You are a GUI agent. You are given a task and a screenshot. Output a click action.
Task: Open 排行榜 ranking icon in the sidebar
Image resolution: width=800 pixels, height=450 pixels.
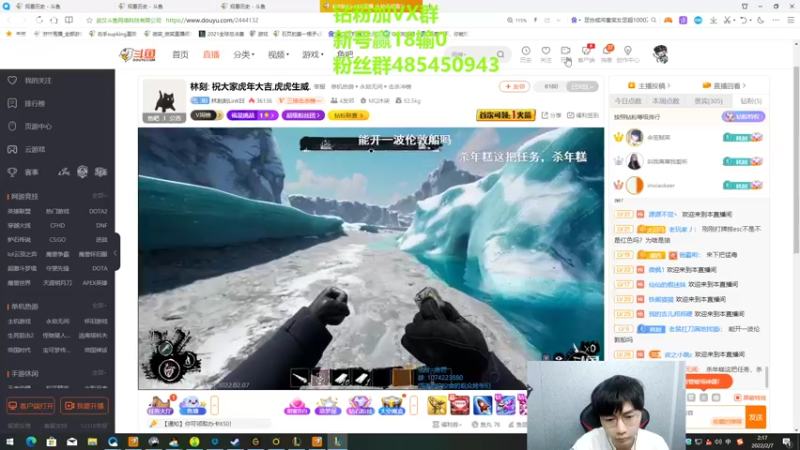[x=12, y=104]
